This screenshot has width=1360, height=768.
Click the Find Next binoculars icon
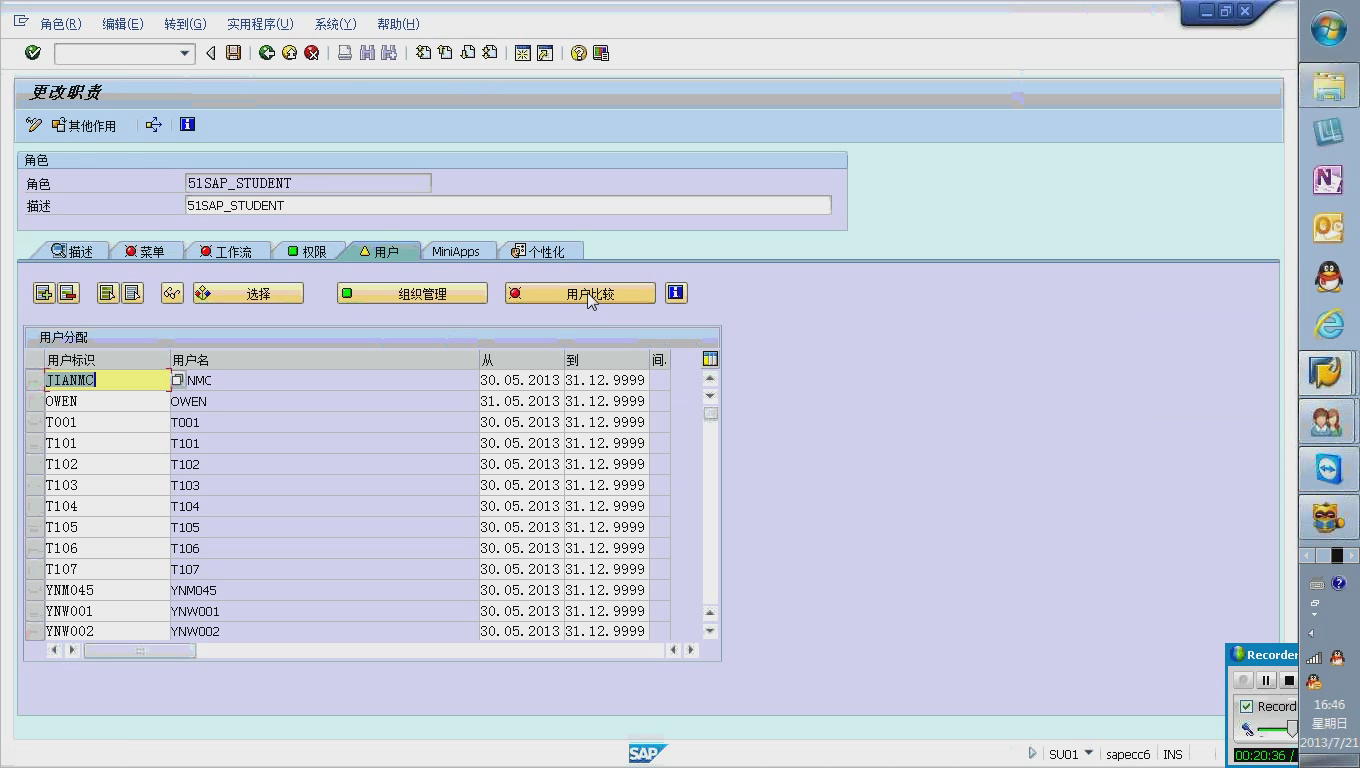[389, 53]
